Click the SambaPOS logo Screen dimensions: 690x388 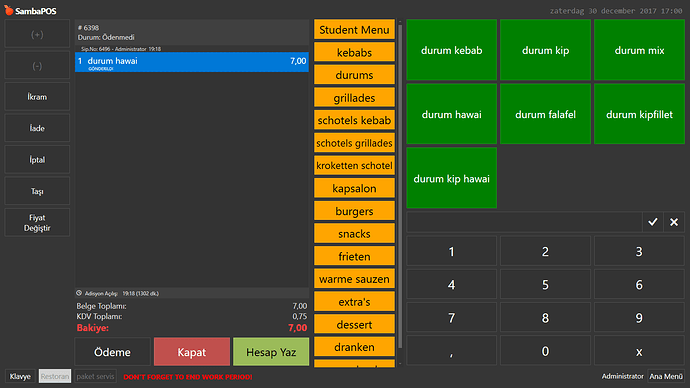tap(30, 11)
